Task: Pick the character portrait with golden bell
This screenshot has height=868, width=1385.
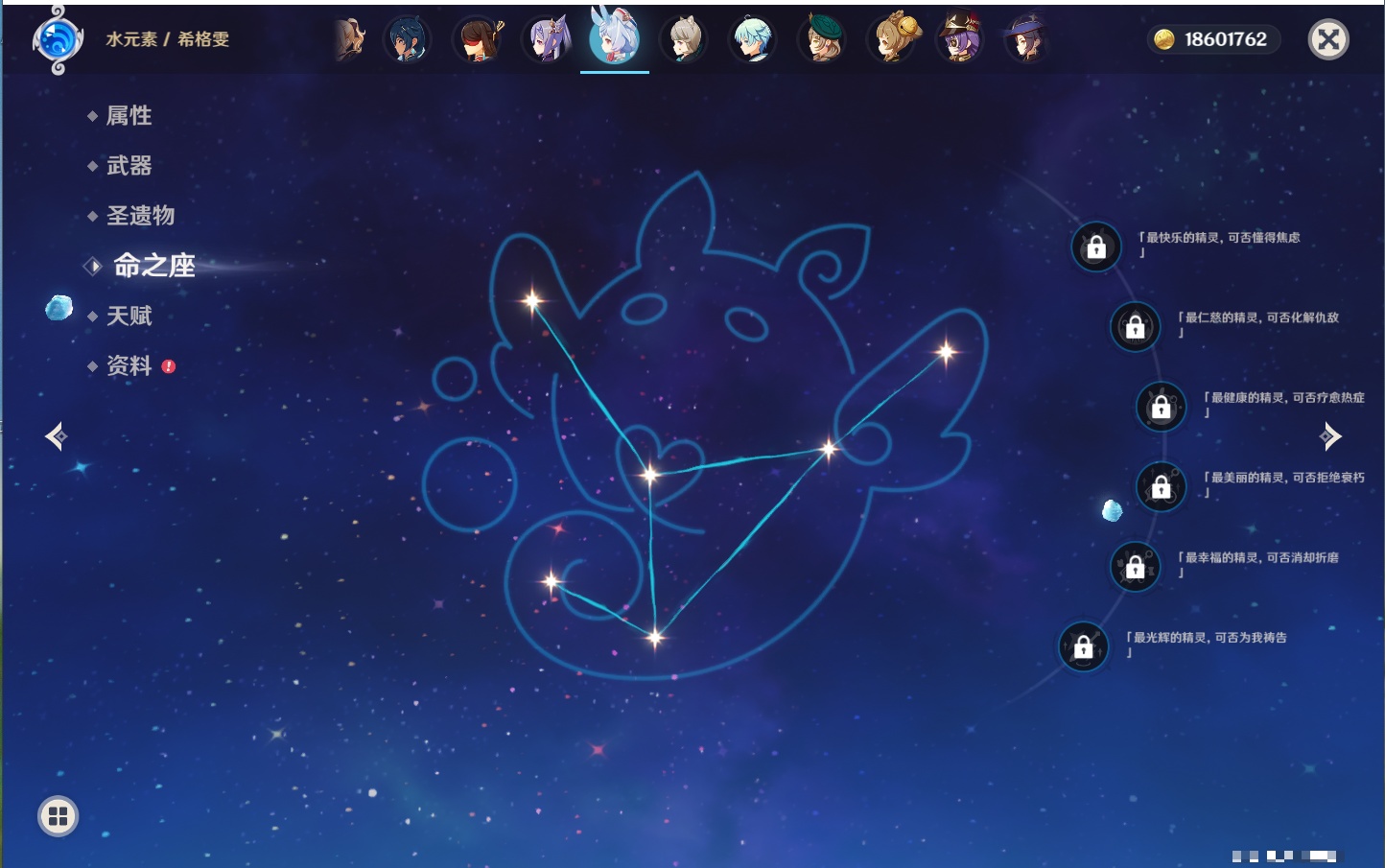Action: (893, 38)
